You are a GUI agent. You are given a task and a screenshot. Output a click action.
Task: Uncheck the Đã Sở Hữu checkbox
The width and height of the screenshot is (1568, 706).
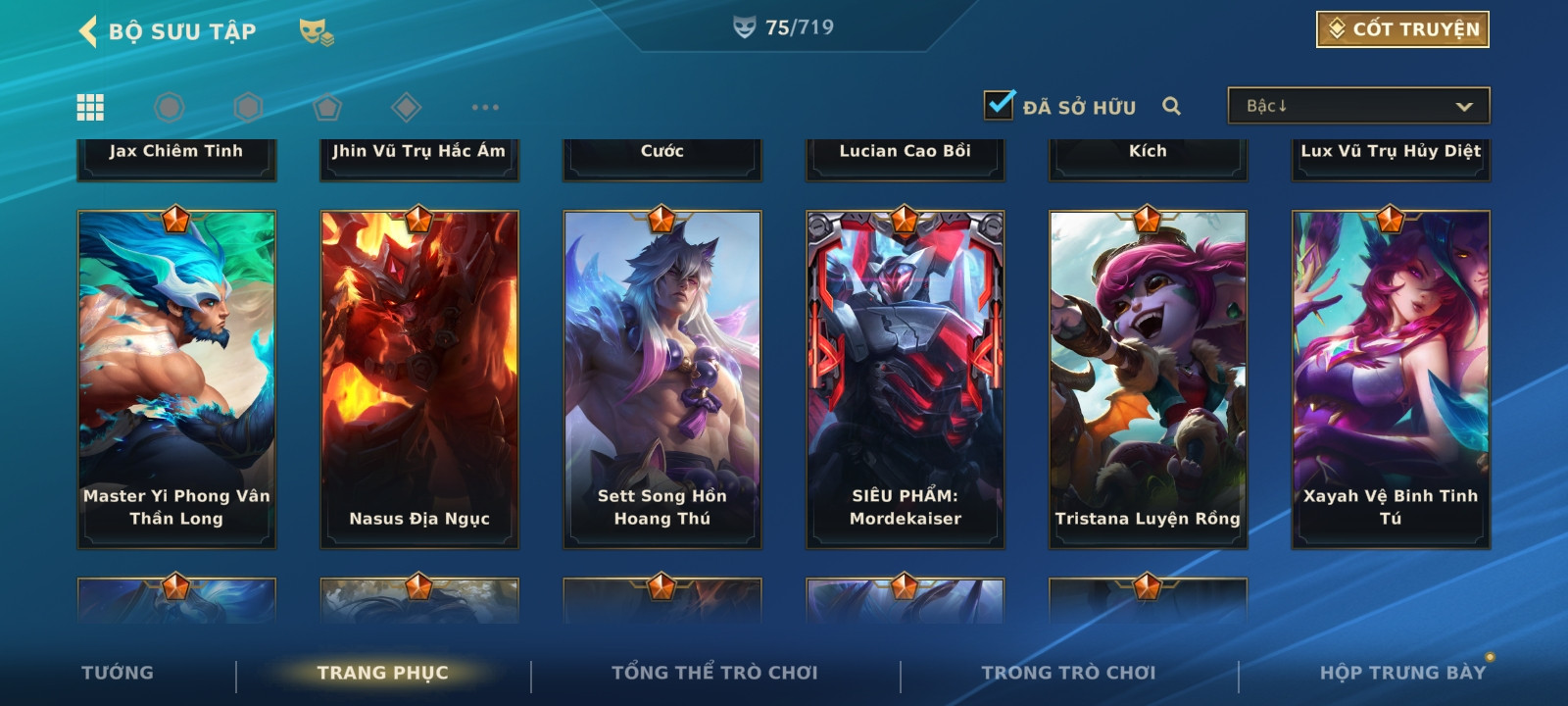[x=999, y=104]
